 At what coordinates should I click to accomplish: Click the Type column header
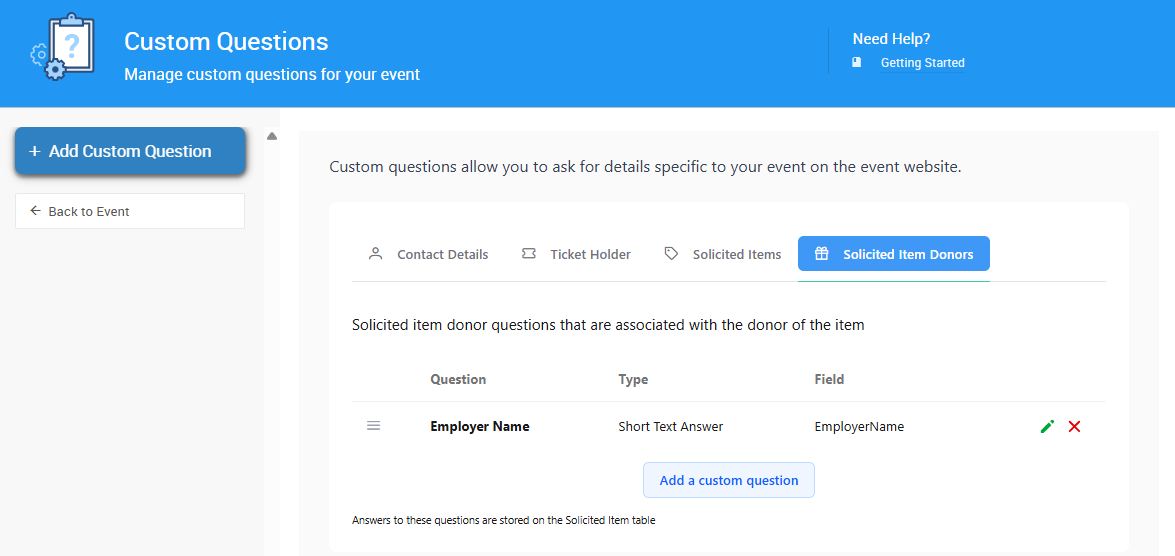coord(633,379)
